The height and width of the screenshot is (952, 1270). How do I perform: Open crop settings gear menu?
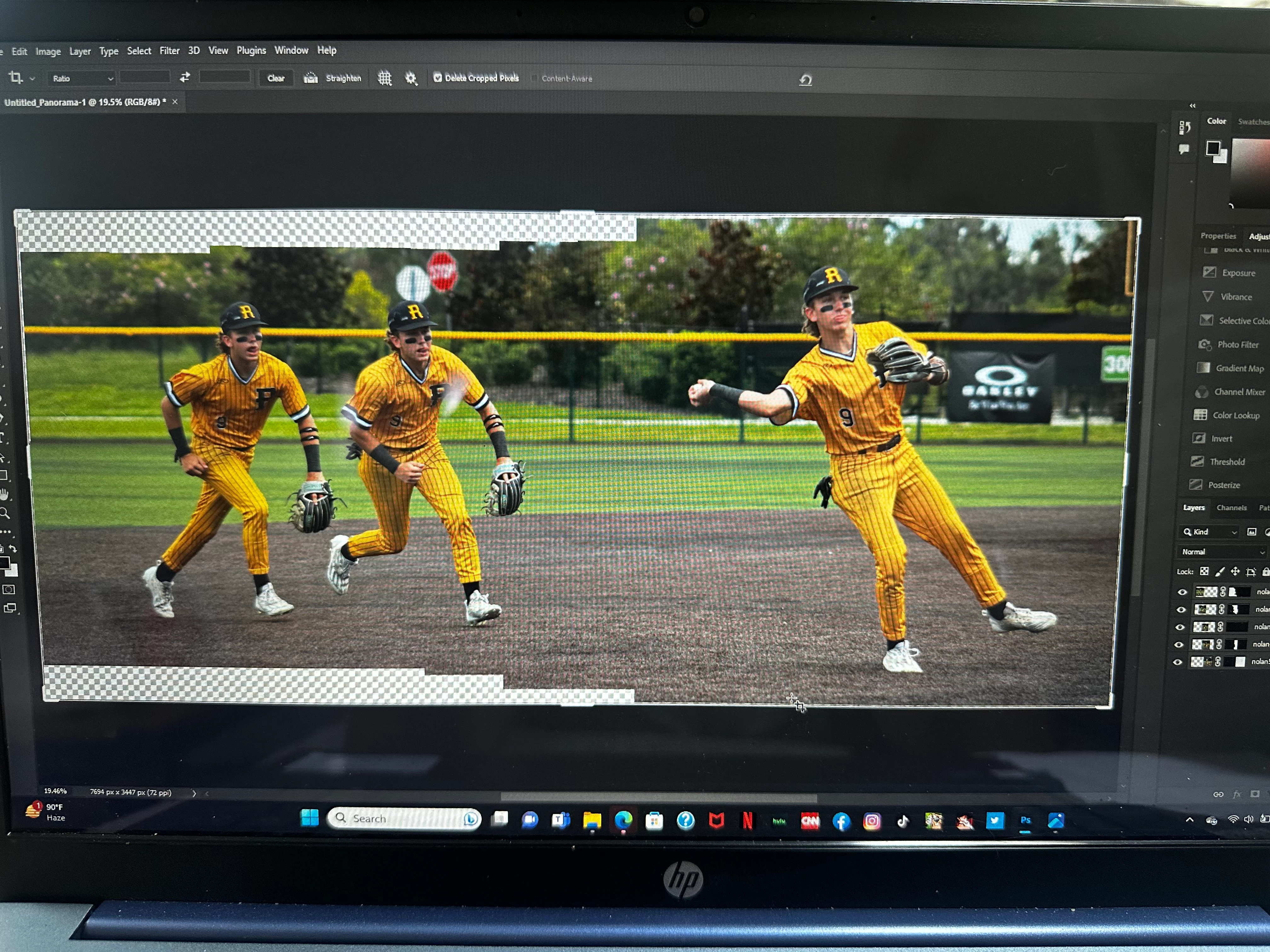[x=411, y=79]
